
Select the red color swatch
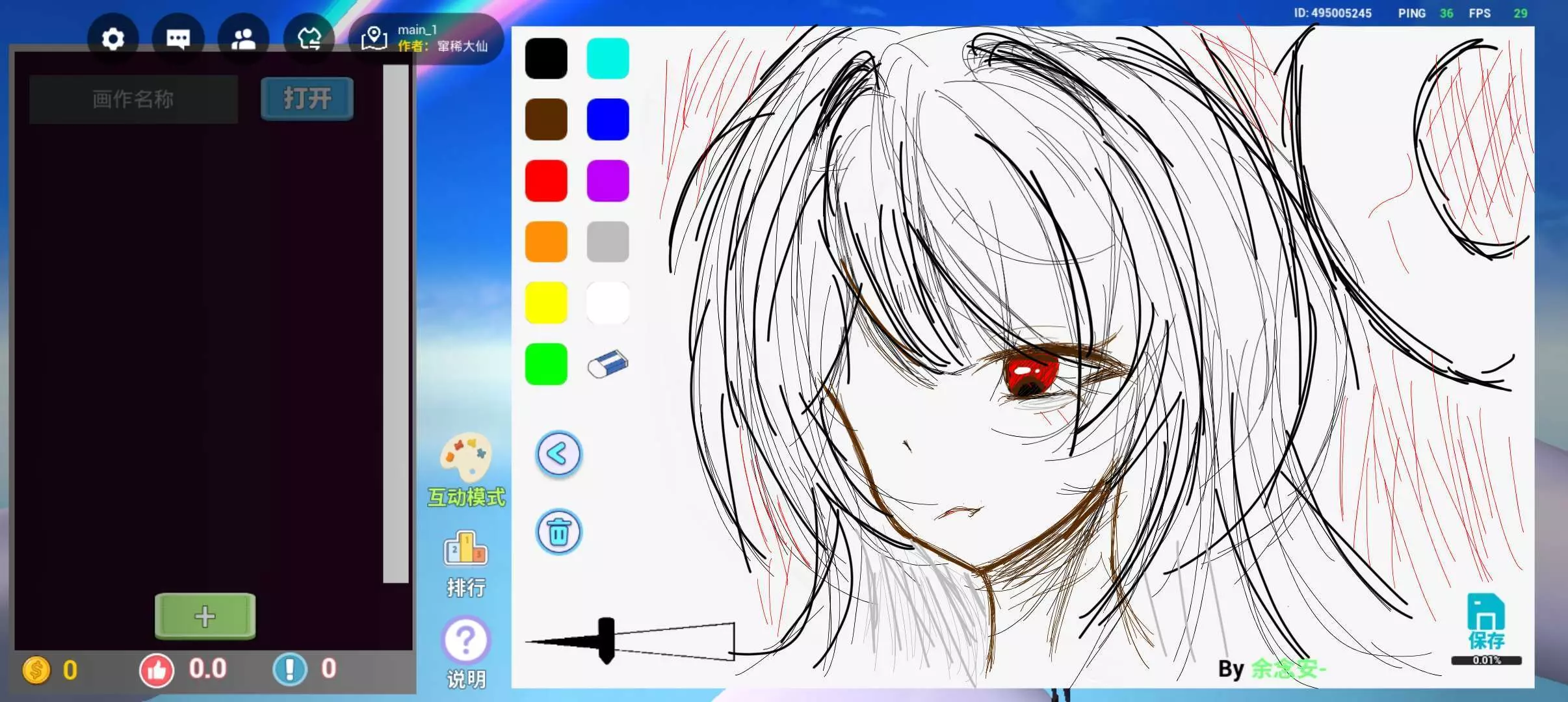[x=545, y=181]
